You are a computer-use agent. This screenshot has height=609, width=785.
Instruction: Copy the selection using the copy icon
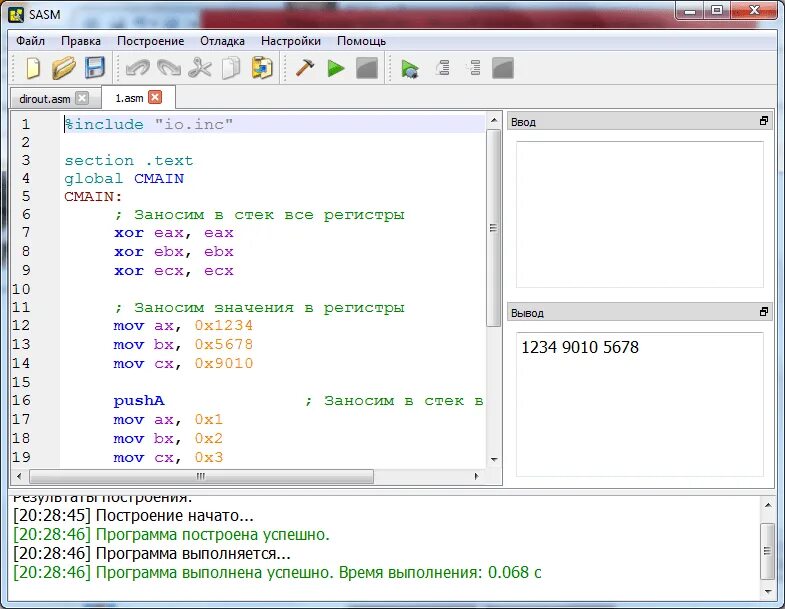point(231,68)
